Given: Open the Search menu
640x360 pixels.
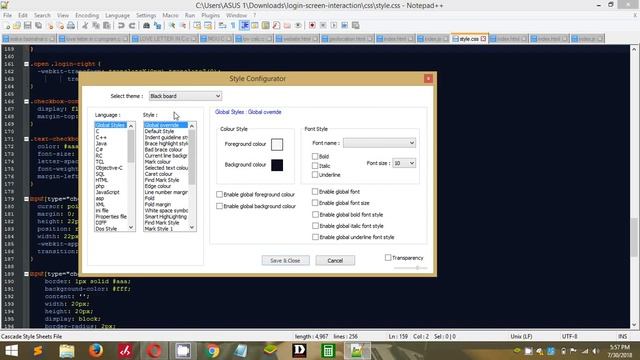Looking at the screenshot, I should (x=42, y=15).
